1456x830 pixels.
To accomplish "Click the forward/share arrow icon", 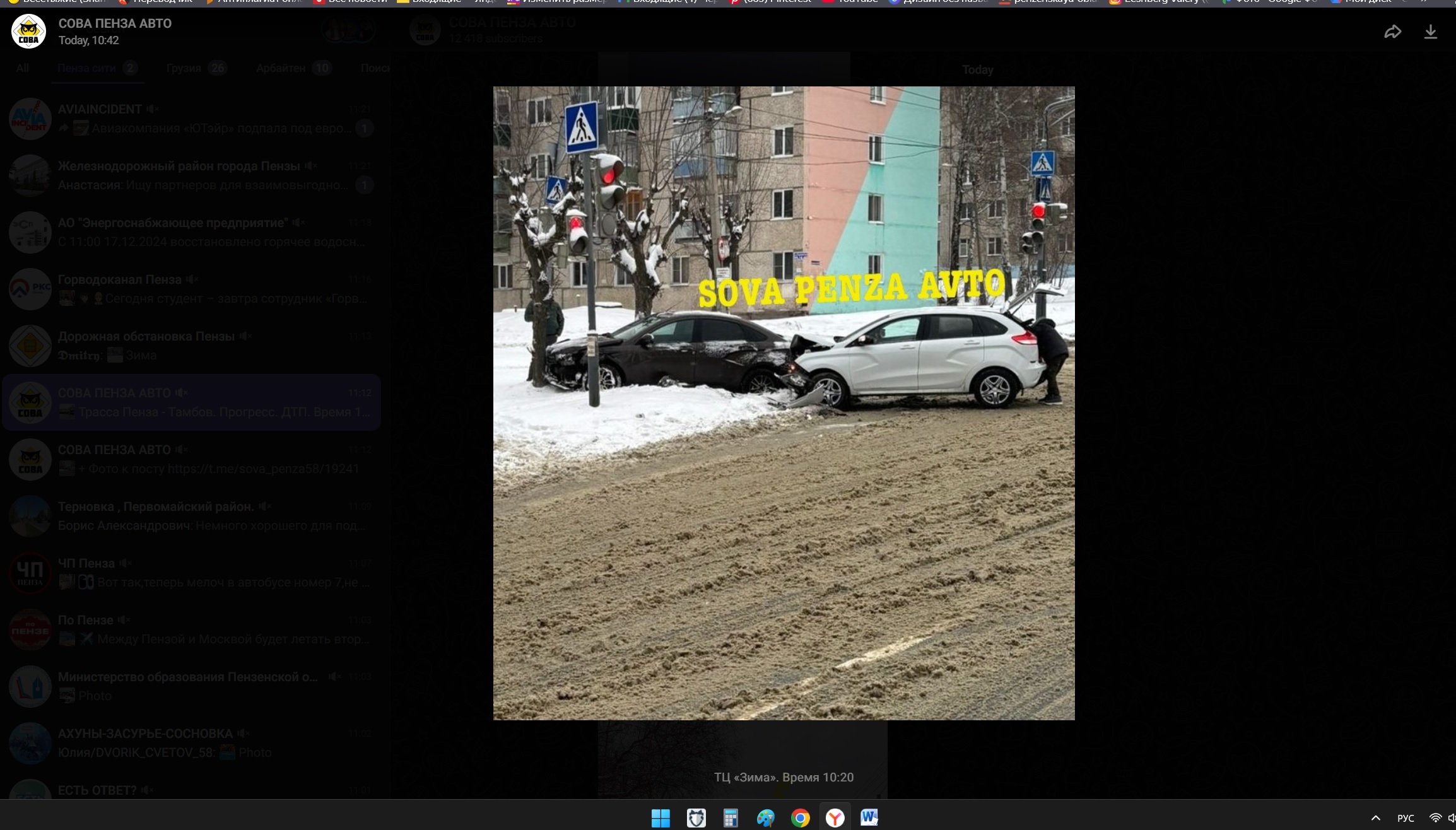I will click(1392, 32).
